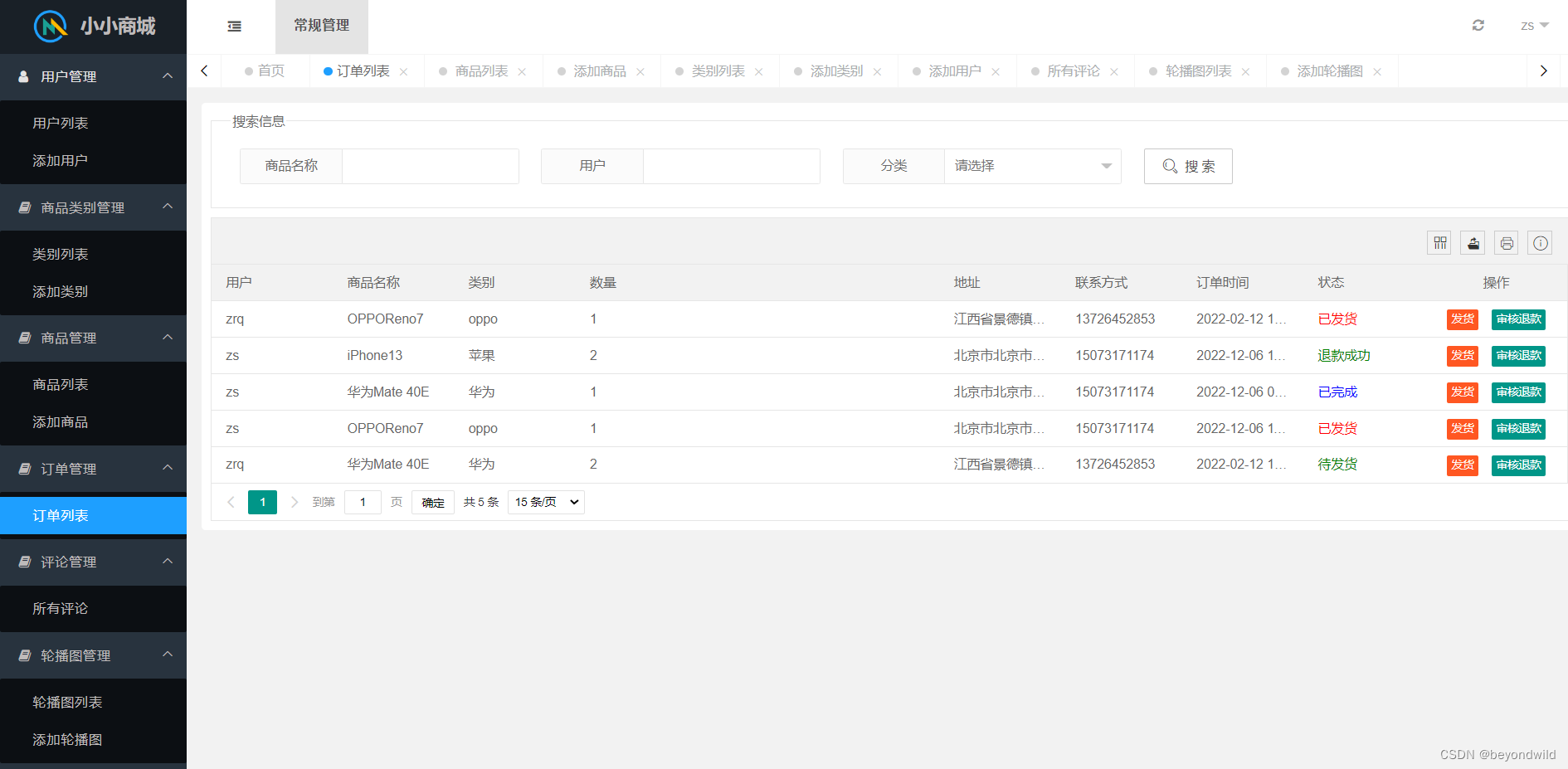Image resolution: width=1568 pixels, height=769 pixels.
Task: Click the table info tips icon
Action: tap(1540, 243)
